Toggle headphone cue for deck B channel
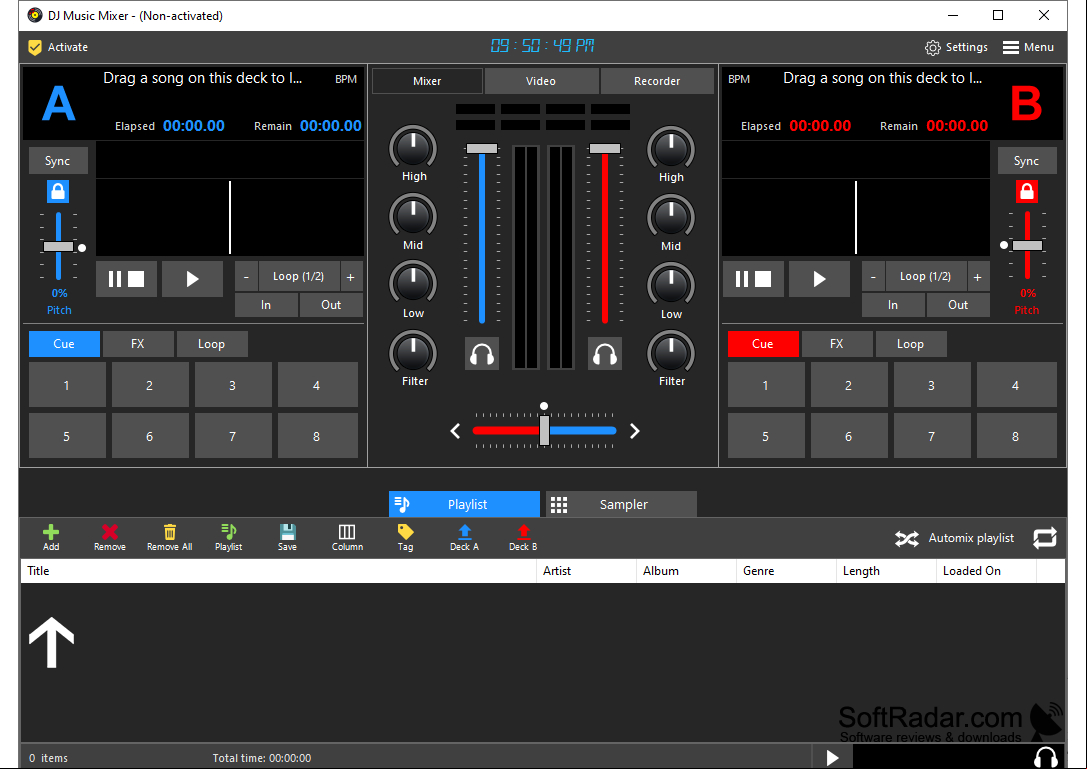1087x769 pixels. click(605, 354)
